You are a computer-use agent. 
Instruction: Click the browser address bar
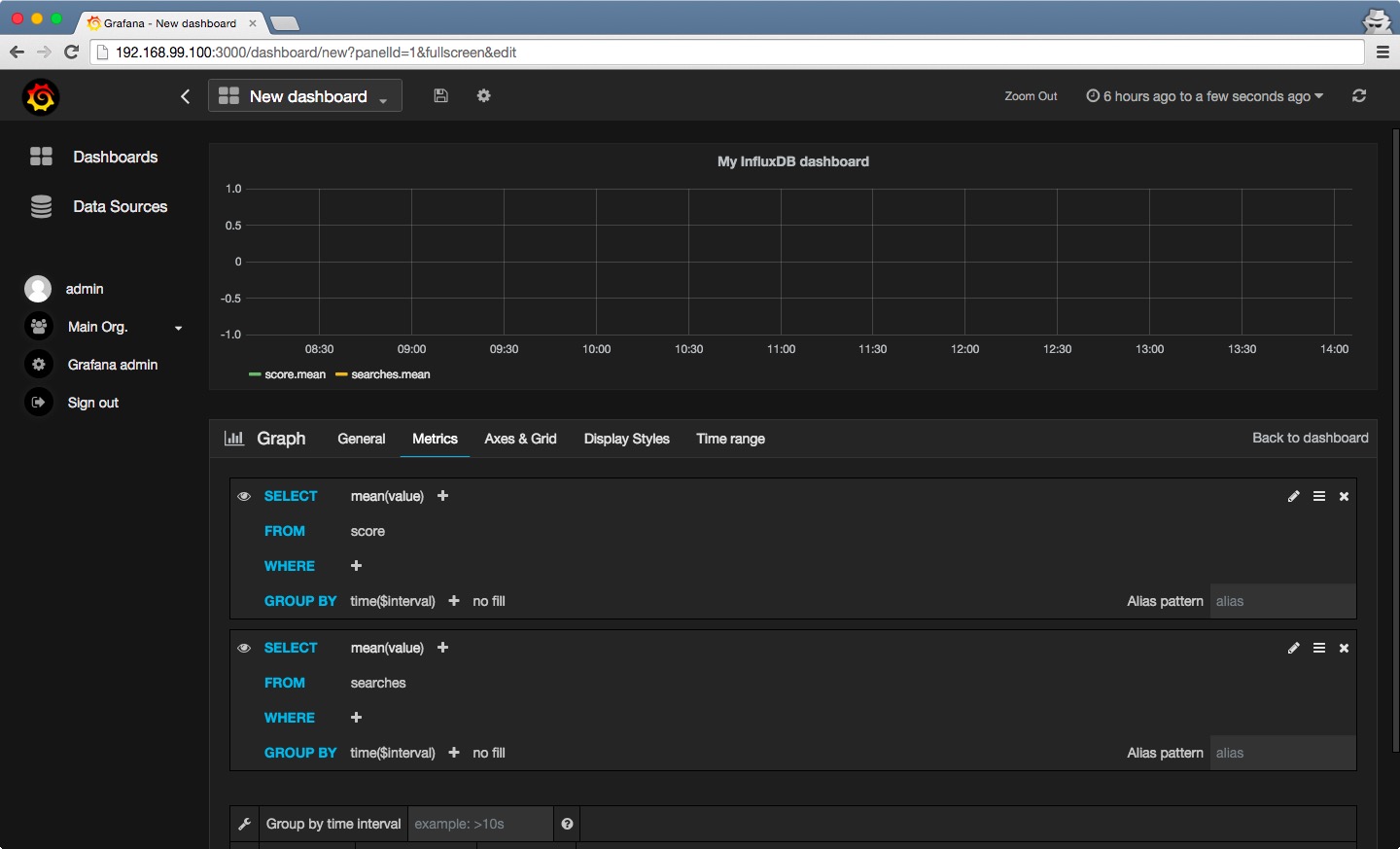[727, 53]
